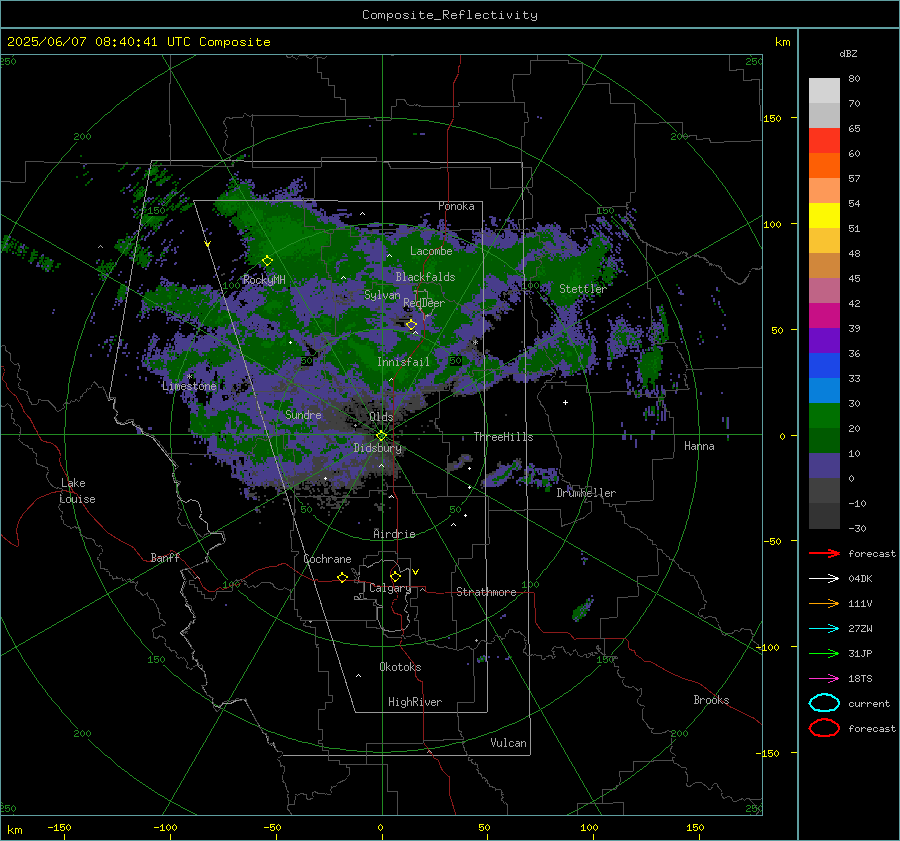The height and width of the screenshot is (841, 900).
Task: Click the 2025/06/07 08:40:41 UTC timestamp
Action: [138, 42]
